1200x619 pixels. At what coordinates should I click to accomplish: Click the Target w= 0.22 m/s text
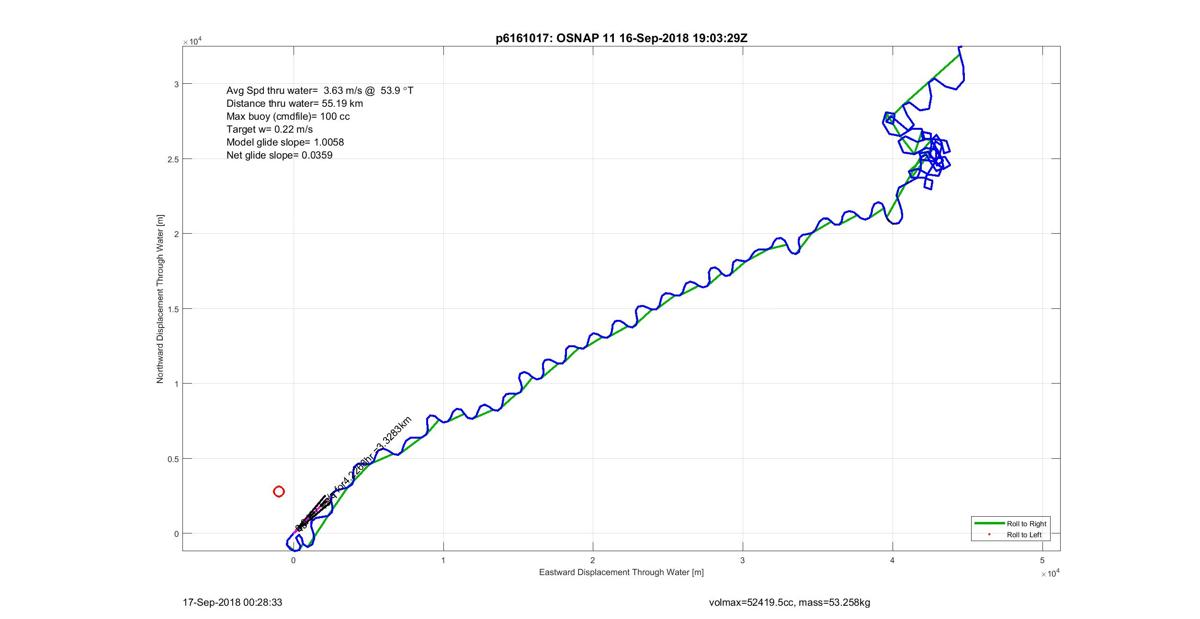coord(269,129)
